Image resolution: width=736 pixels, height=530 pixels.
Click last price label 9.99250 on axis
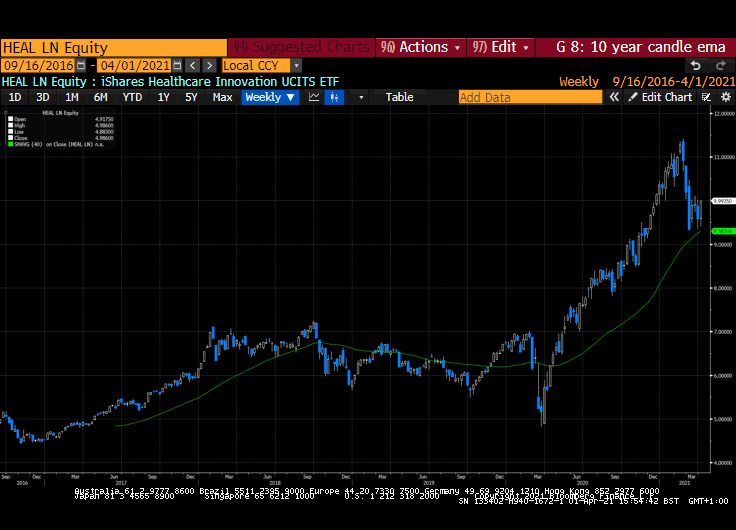click(x=723, y=201)
